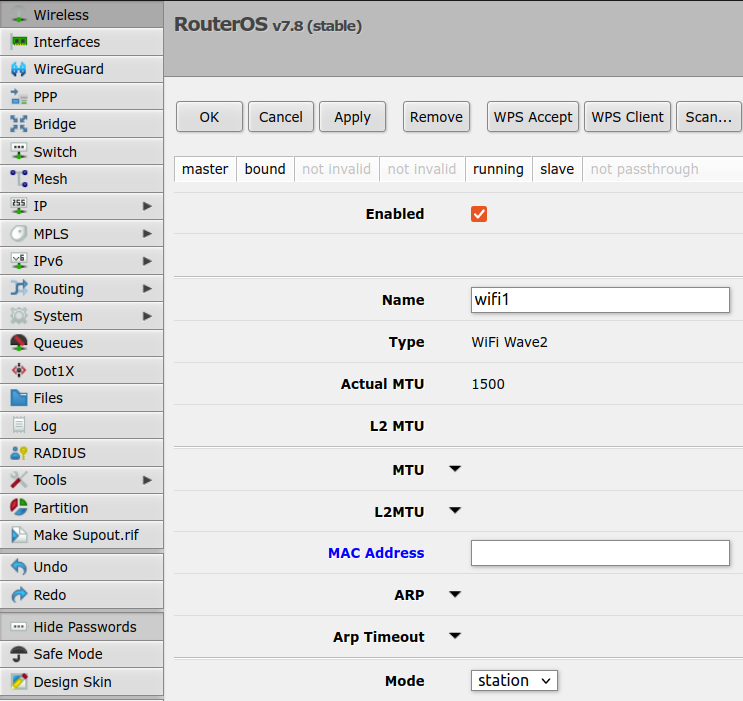The width and height of the screenshot is (743, 701).
Task: Open the Wireless menu icon
Action: (x=19, y=14)
